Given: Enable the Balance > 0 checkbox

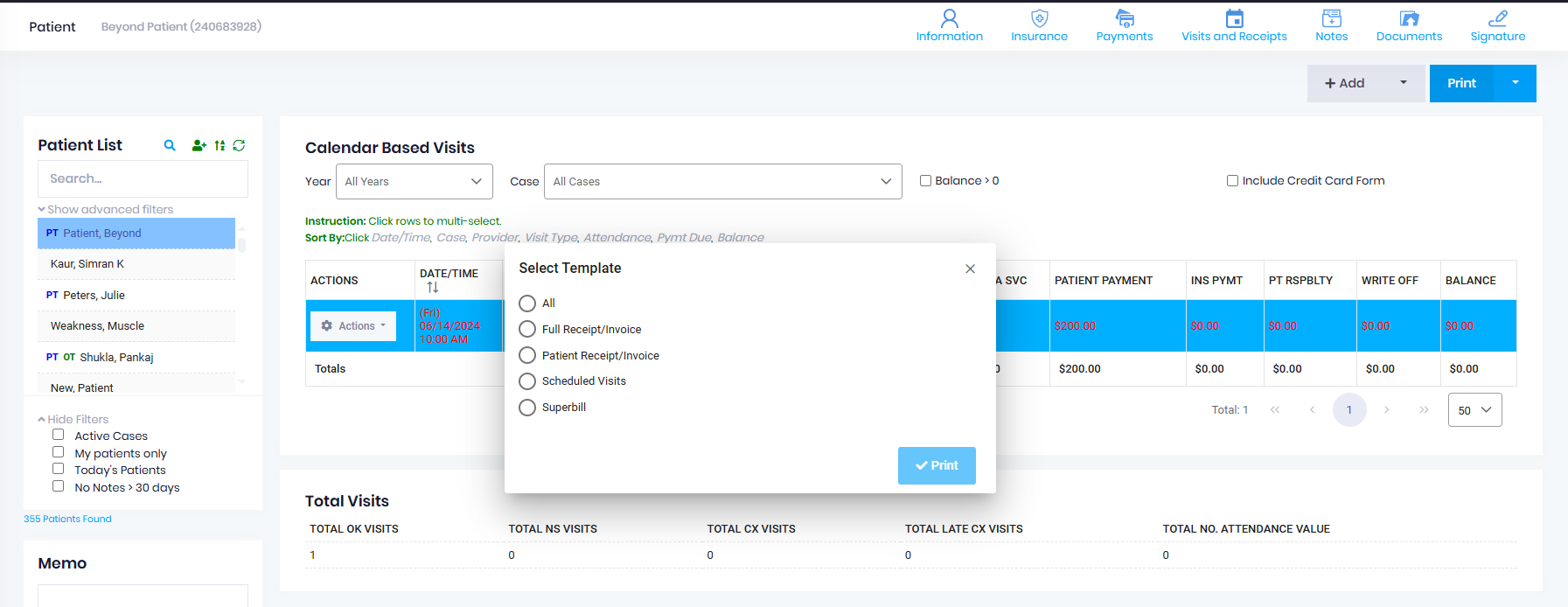Looking at the screenshot, I should click(925, 181).
